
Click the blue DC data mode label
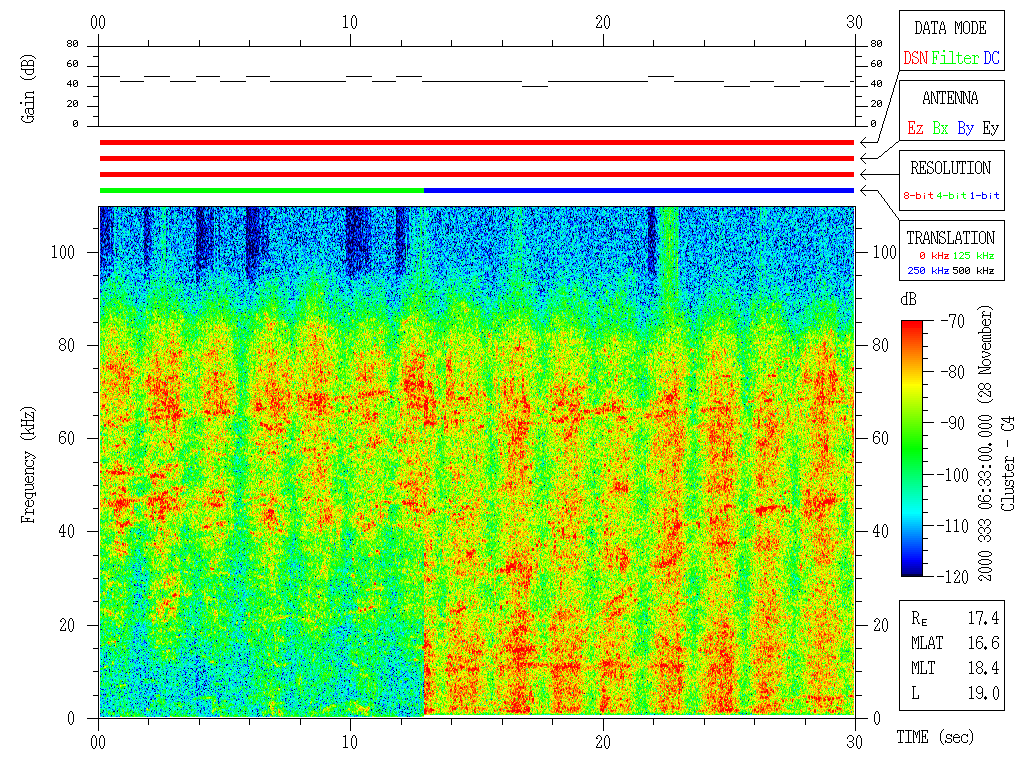pyautogui.click(x=990, y=59)
